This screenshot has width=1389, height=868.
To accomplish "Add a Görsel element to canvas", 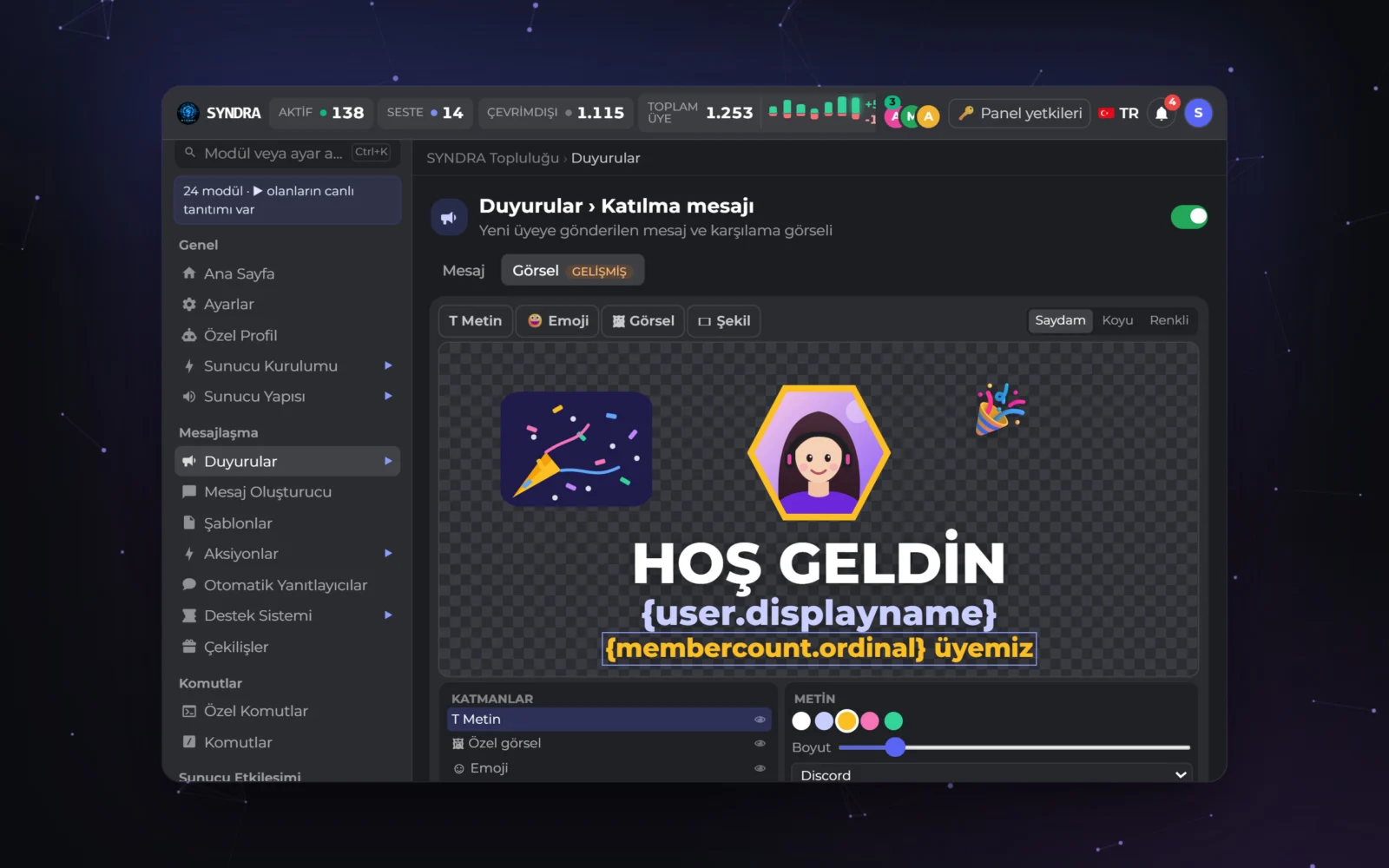I will pyautogui.click(x=643, y=321).
